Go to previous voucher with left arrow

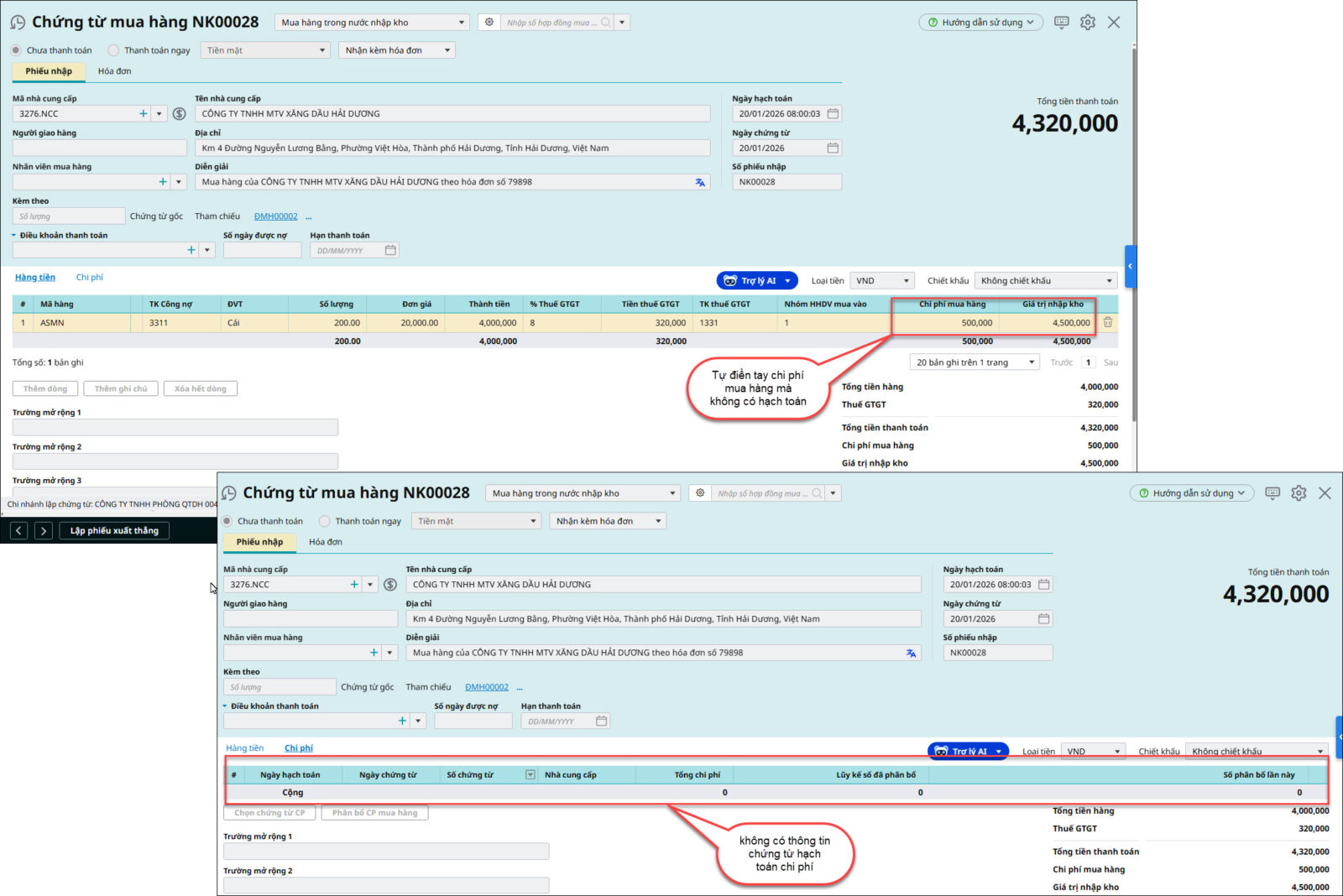[19, 531]
